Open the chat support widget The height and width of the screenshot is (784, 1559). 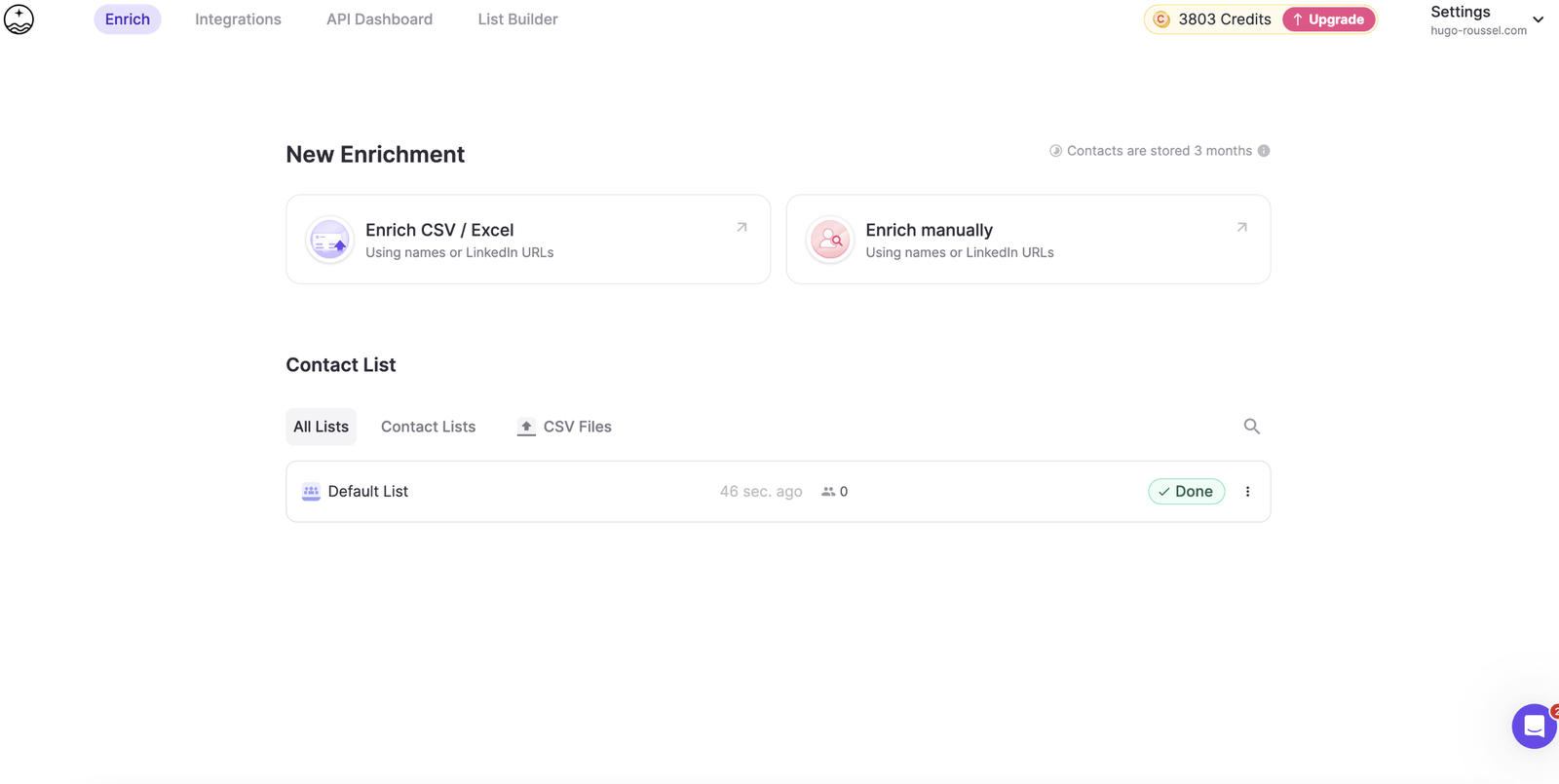tap(1534, 727)
